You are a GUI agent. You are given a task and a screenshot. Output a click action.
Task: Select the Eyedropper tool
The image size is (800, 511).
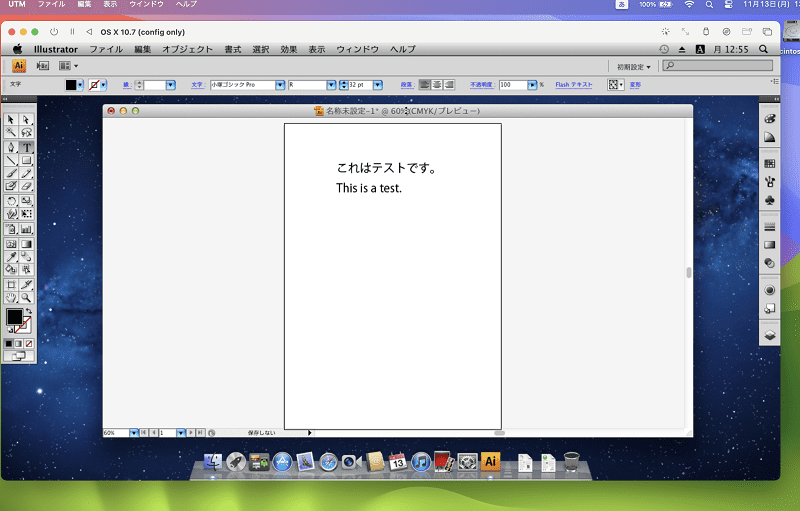[x=11, y=257]
